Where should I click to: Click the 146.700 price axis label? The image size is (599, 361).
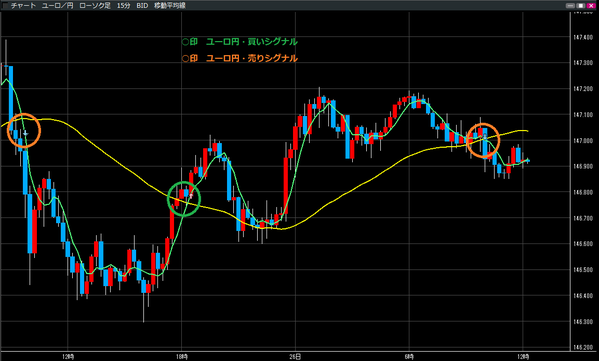click(583, 219)
